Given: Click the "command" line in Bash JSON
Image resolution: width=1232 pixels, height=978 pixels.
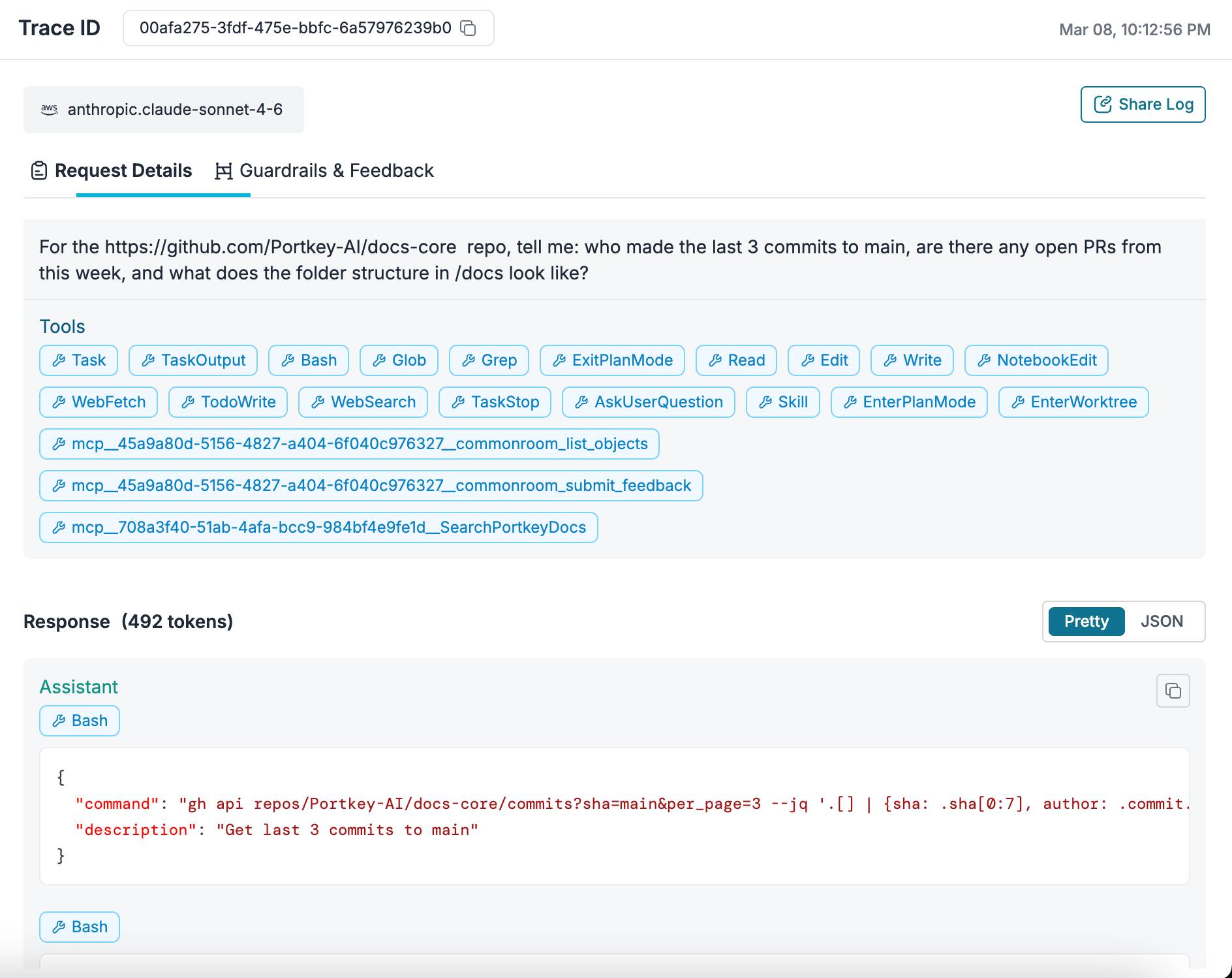Looking at the screenshot, I should click(632, 804).
